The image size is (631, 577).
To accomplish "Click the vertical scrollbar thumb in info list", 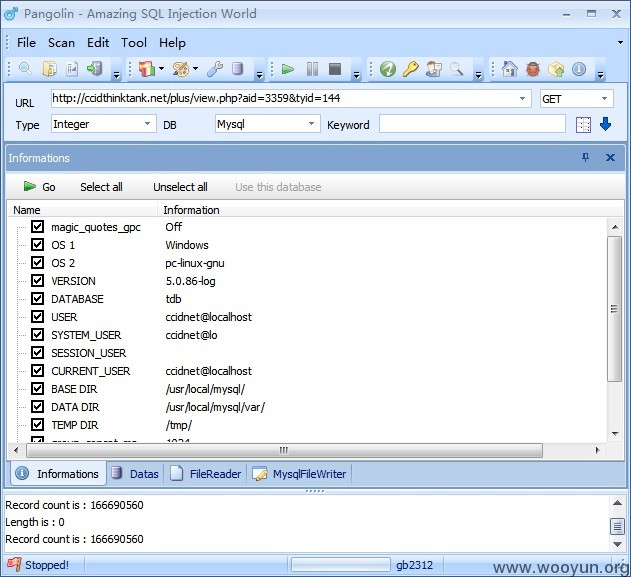I will click(615, 309).
